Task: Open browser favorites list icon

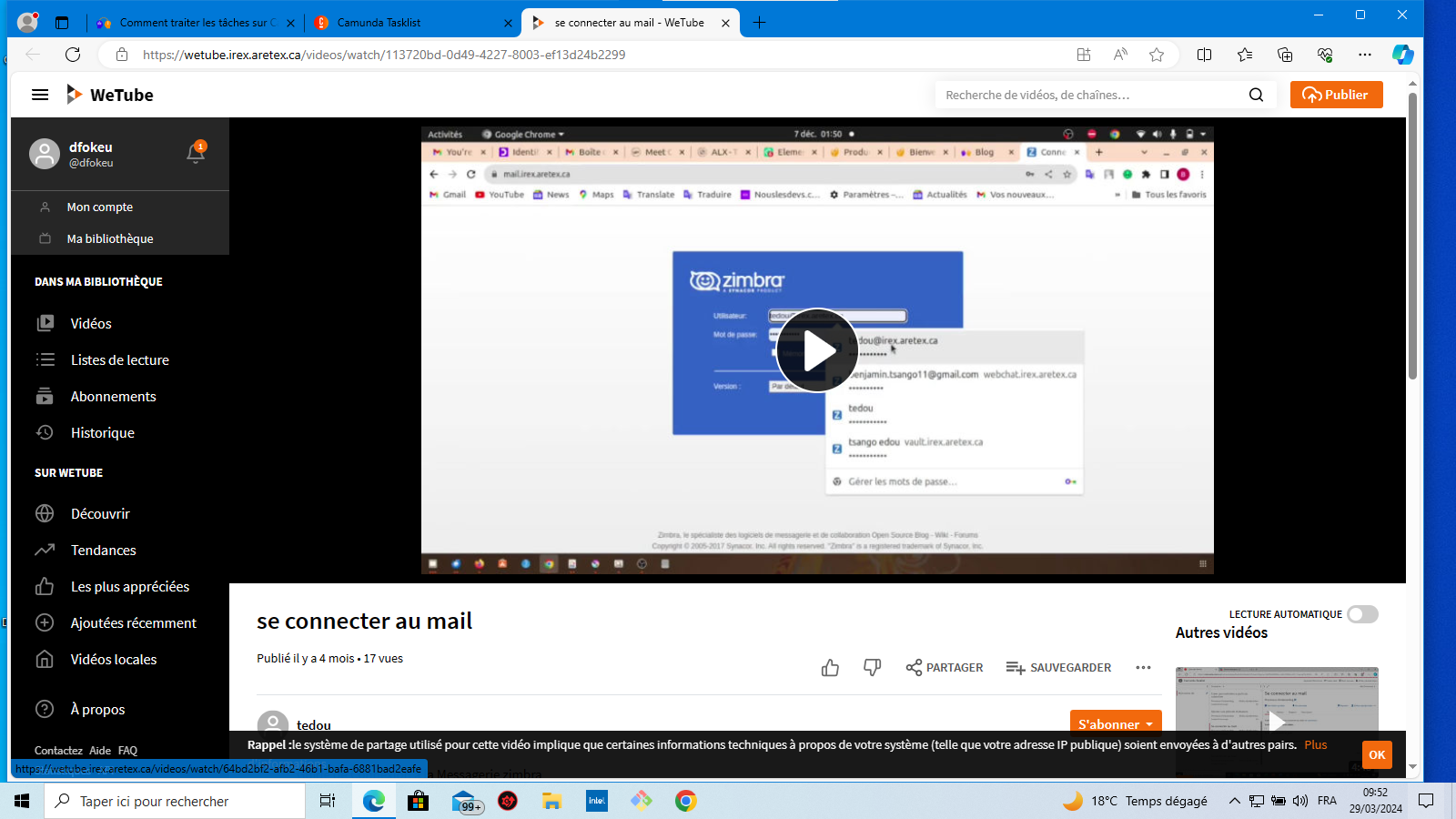Action: [x=1245, y=55]
